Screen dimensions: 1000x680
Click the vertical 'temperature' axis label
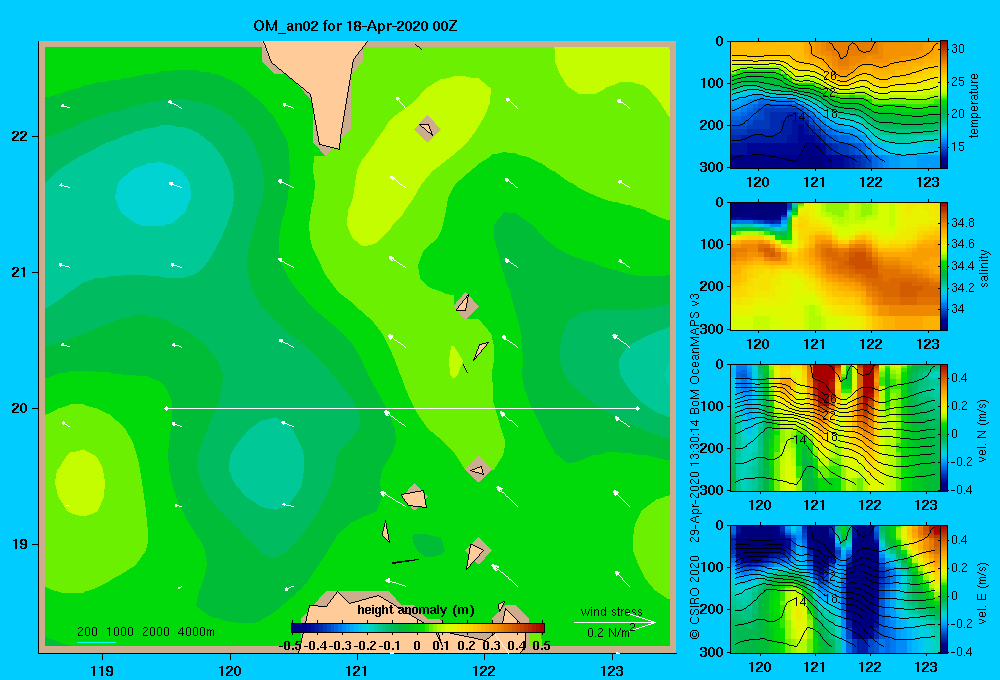(x=974, y=105)
